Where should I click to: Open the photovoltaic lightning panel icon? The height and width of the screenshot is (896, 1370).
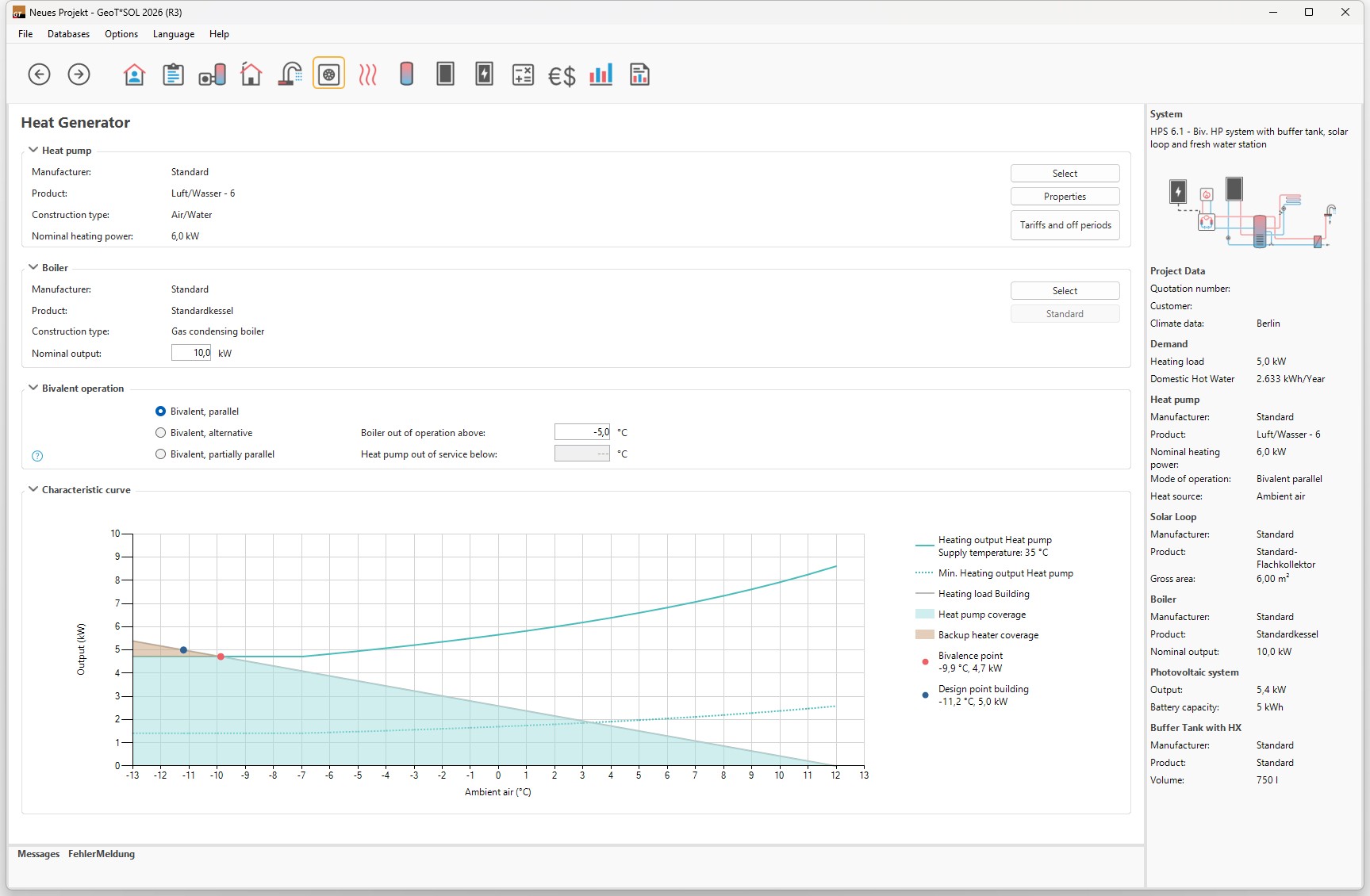click(484, 75)
